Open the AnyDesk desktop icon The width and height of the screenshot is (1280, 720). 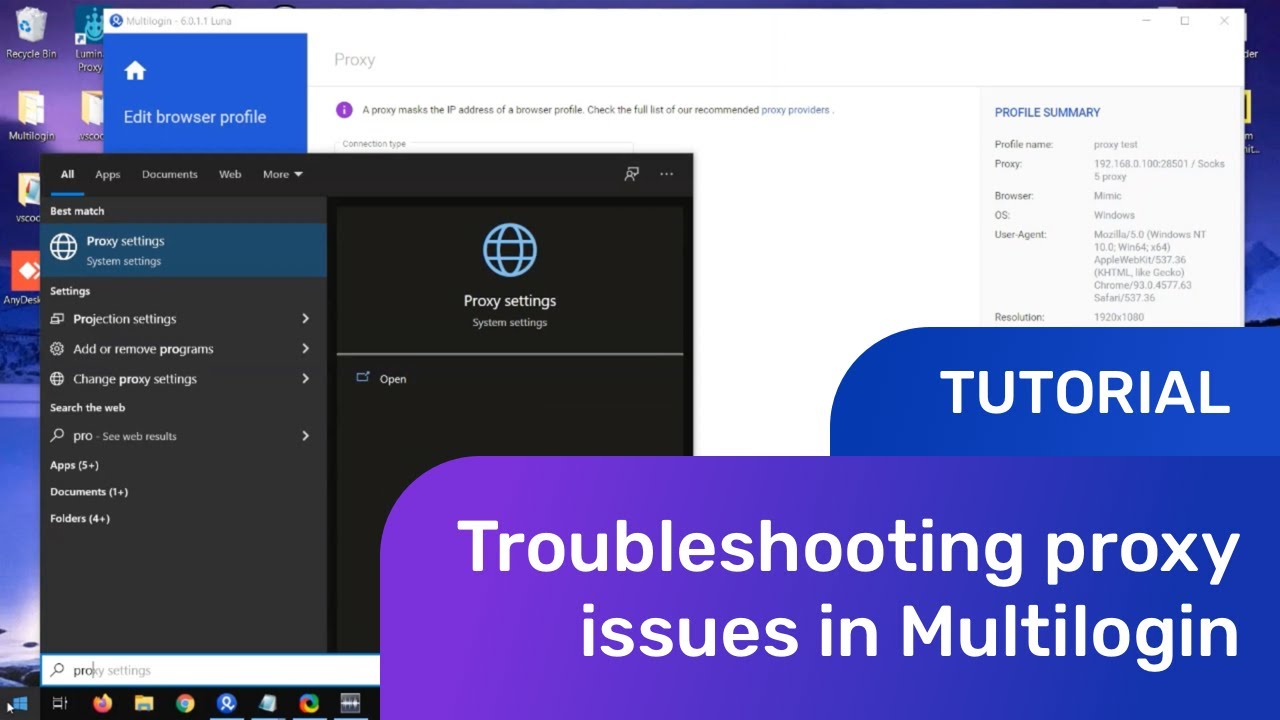pos(24,279)
